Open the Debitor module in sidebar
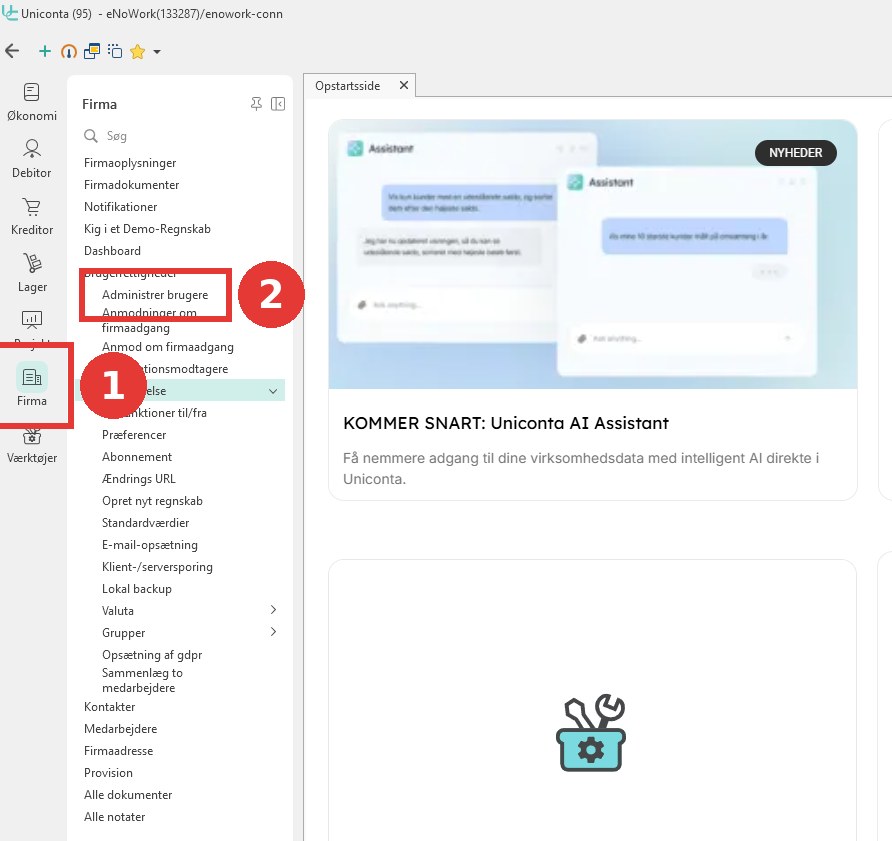Screen dimensions: 892x841 pyautogui.click(x=32, y=159)
